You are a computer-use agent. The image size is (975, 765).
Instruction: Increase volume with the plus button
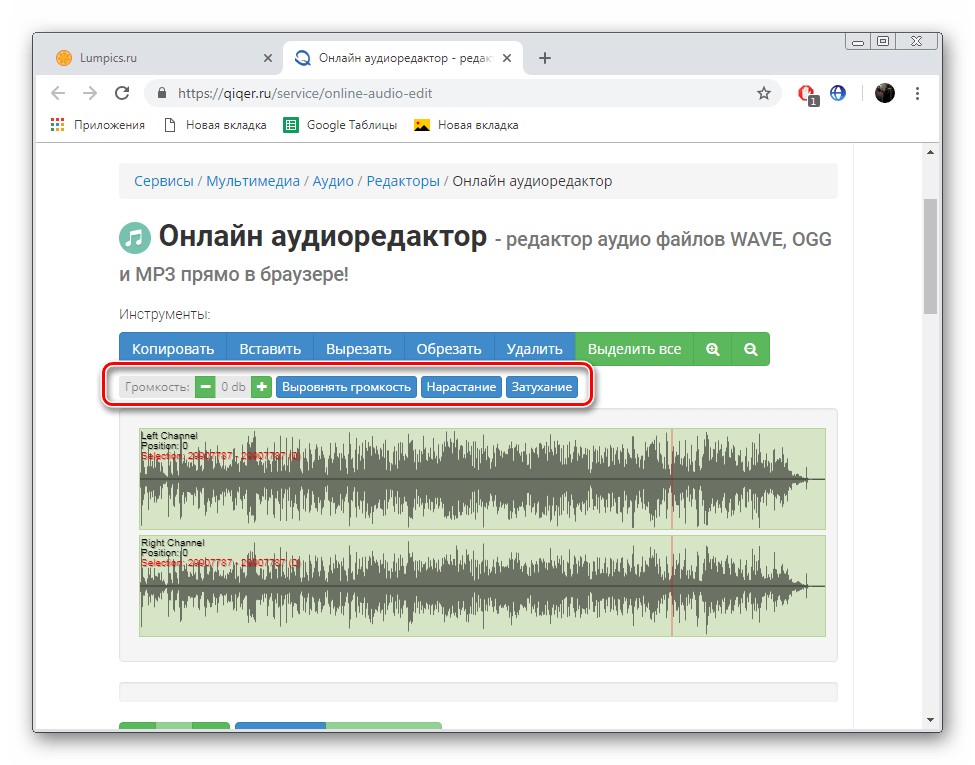tap(260, 386)
